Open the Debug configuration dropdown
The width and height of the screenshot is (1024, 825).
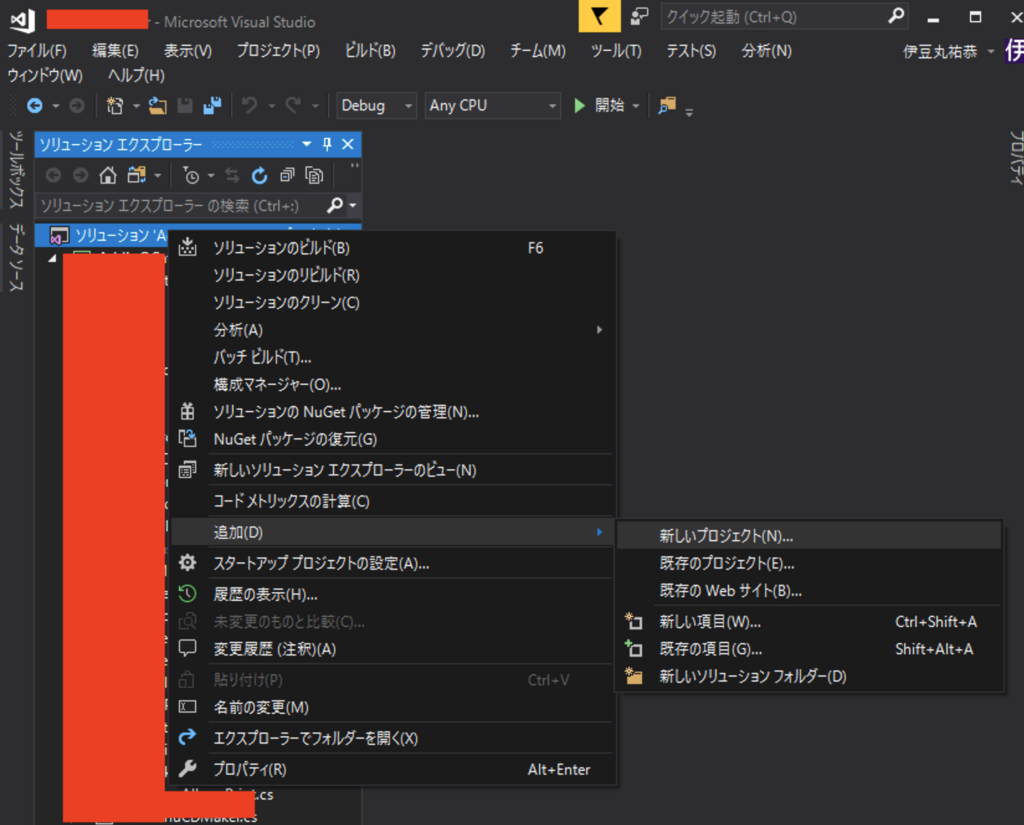(x=376, y=104)
